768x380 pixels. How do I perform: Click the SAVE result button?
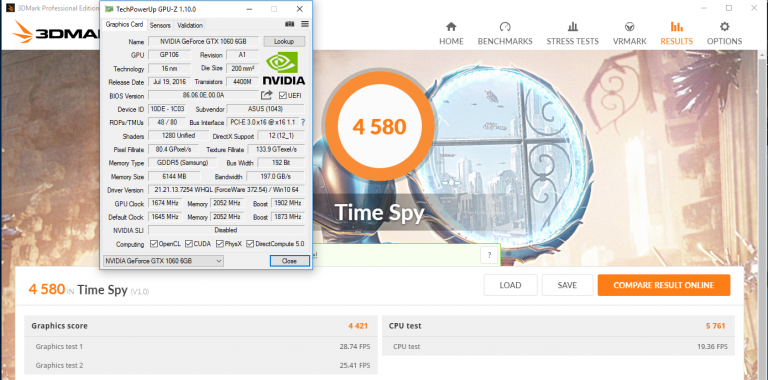tap(567, 285)
